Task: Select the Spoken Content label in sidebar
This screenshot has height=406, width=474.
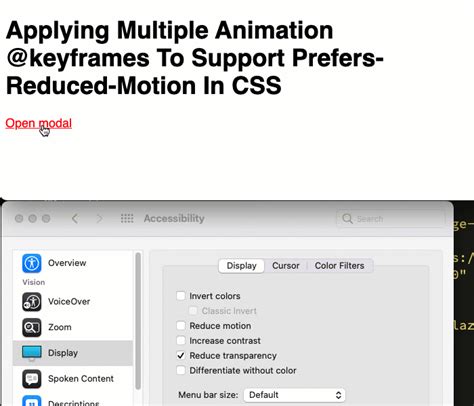Action: 81,379
